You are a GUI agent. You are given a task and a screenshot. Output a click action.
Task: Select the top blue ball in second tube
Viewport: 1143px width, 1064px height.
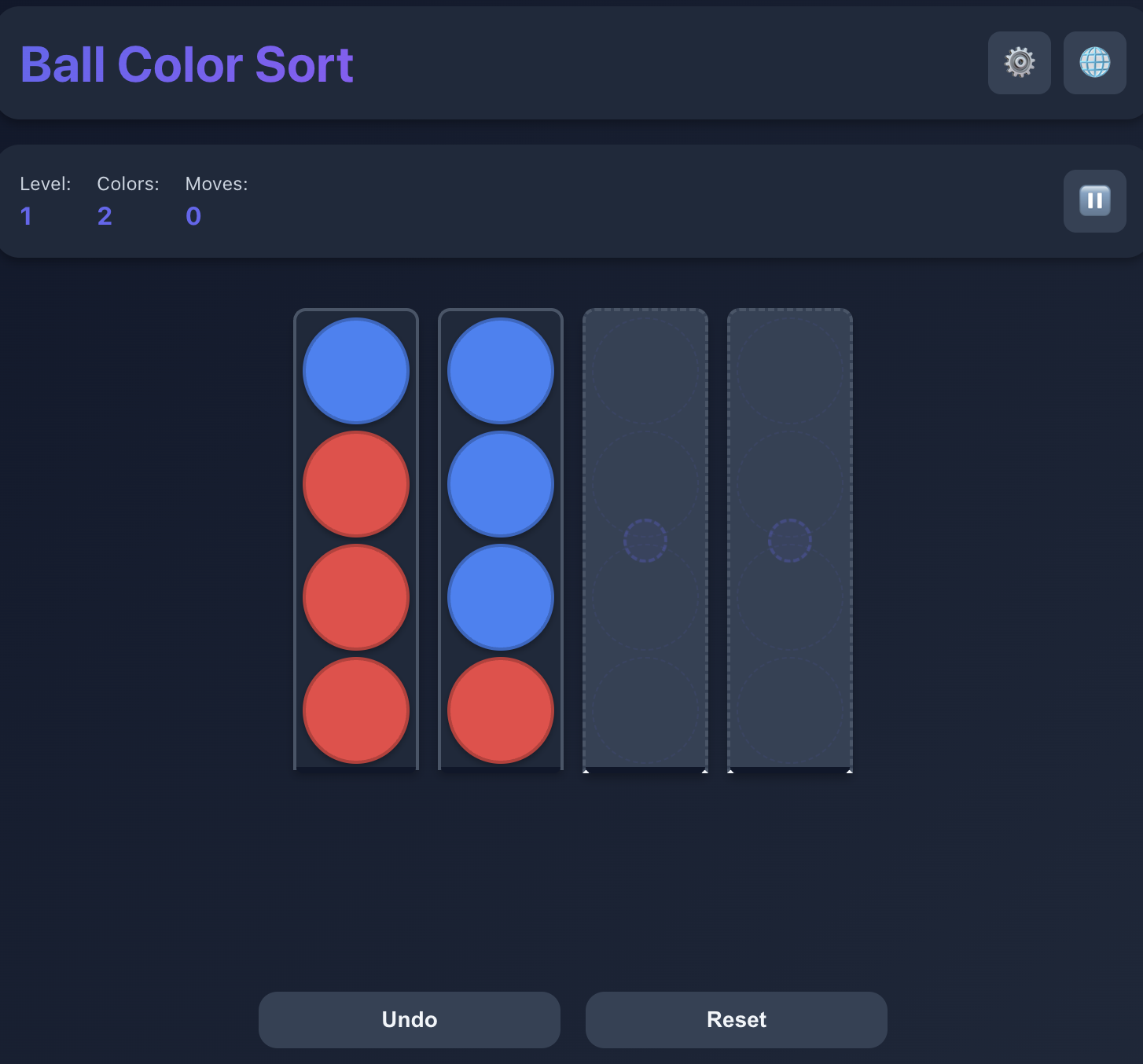[x=501, y=371]
